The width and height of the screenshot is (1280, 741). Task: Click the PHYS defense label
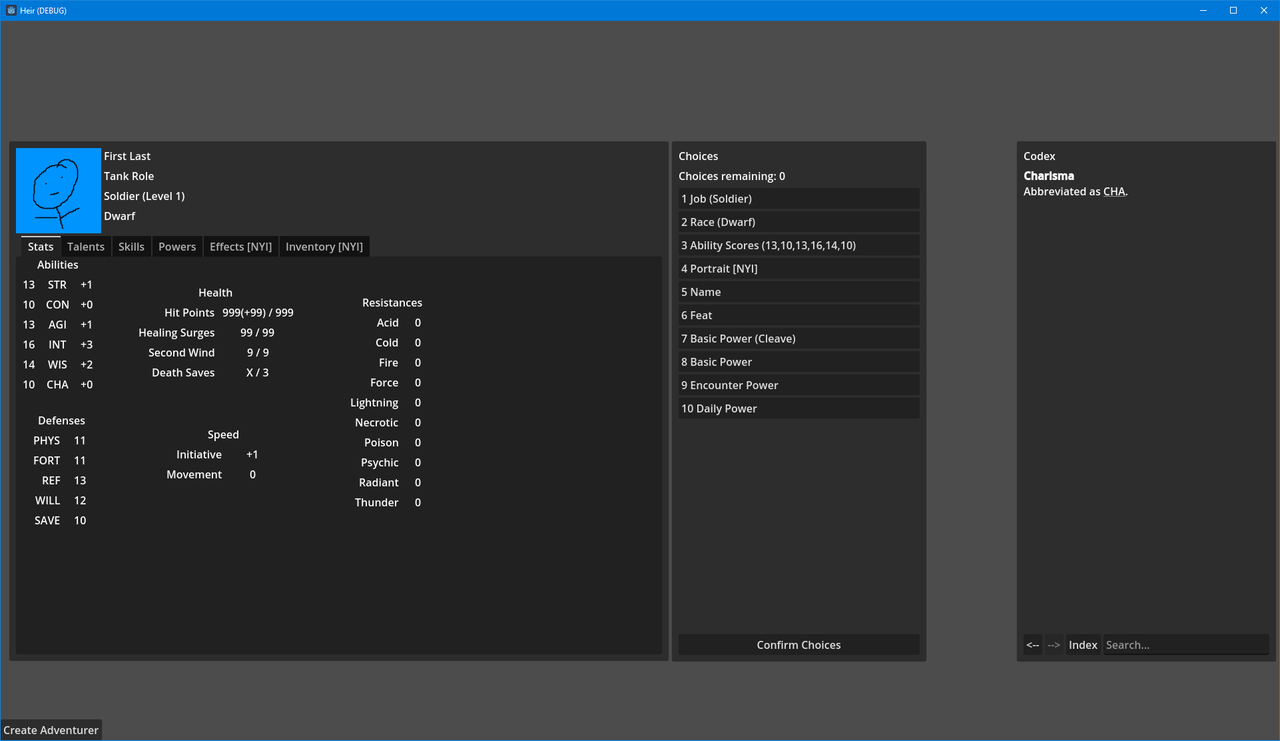46,441
